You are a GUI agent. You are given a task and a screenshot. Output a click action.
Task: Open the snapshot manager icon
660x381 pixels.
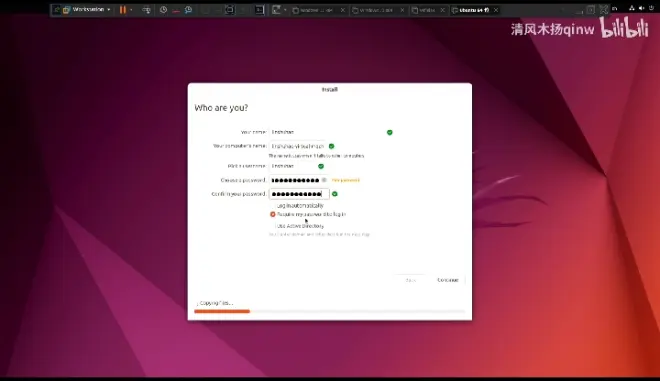pyautogui.click(x=188, y=10)
